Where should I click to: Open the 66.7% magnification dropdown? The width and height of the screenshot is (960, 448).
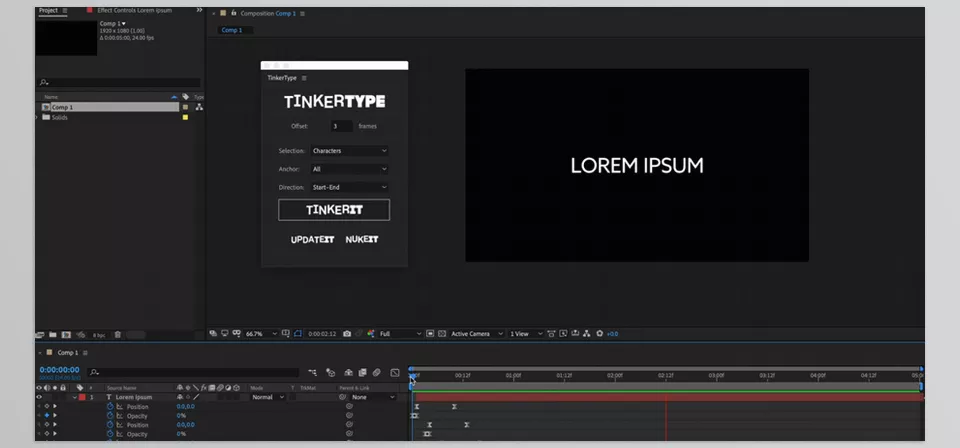point(261,334)
